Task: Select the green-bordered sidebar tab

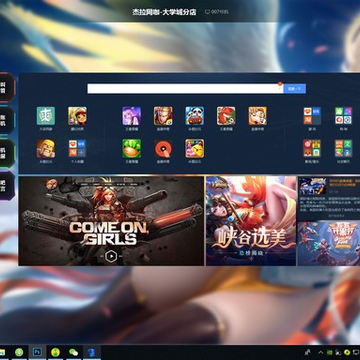Action: [x=7, y=153]
